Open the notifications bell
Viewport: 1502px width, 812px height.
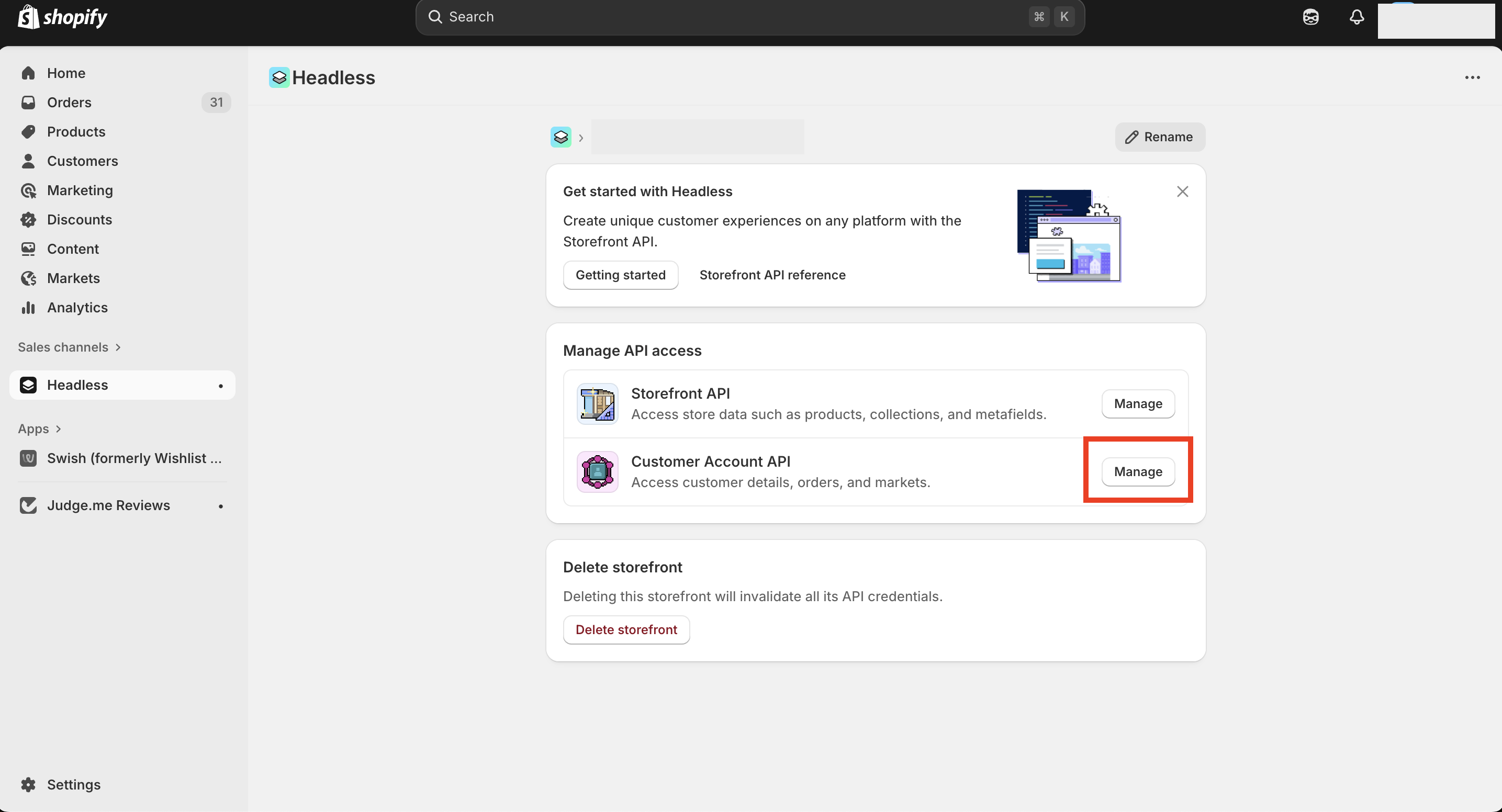point(1356,17)
